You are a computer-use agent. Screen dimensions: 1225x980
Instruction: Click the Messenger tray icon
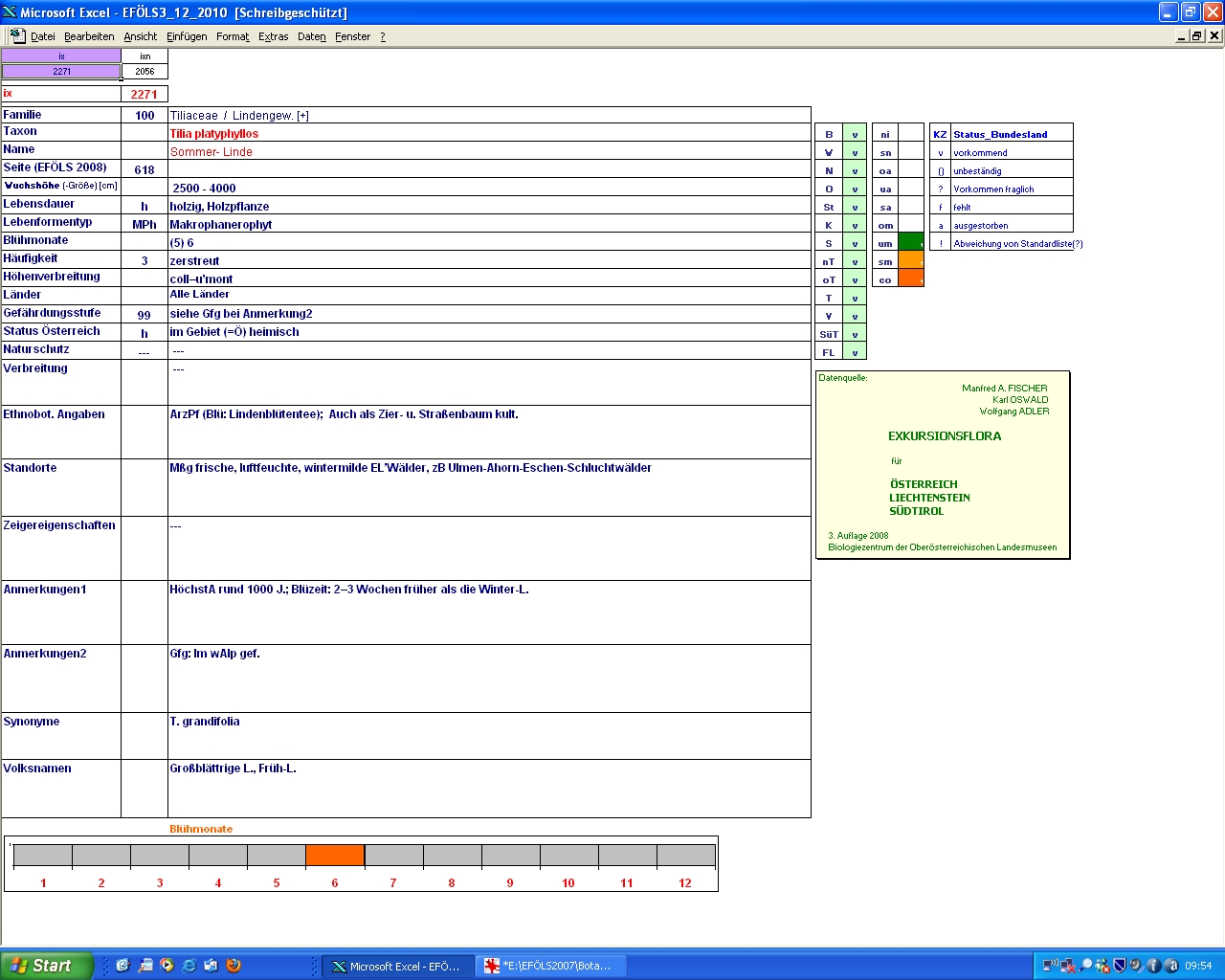[x=1102, y=966]
